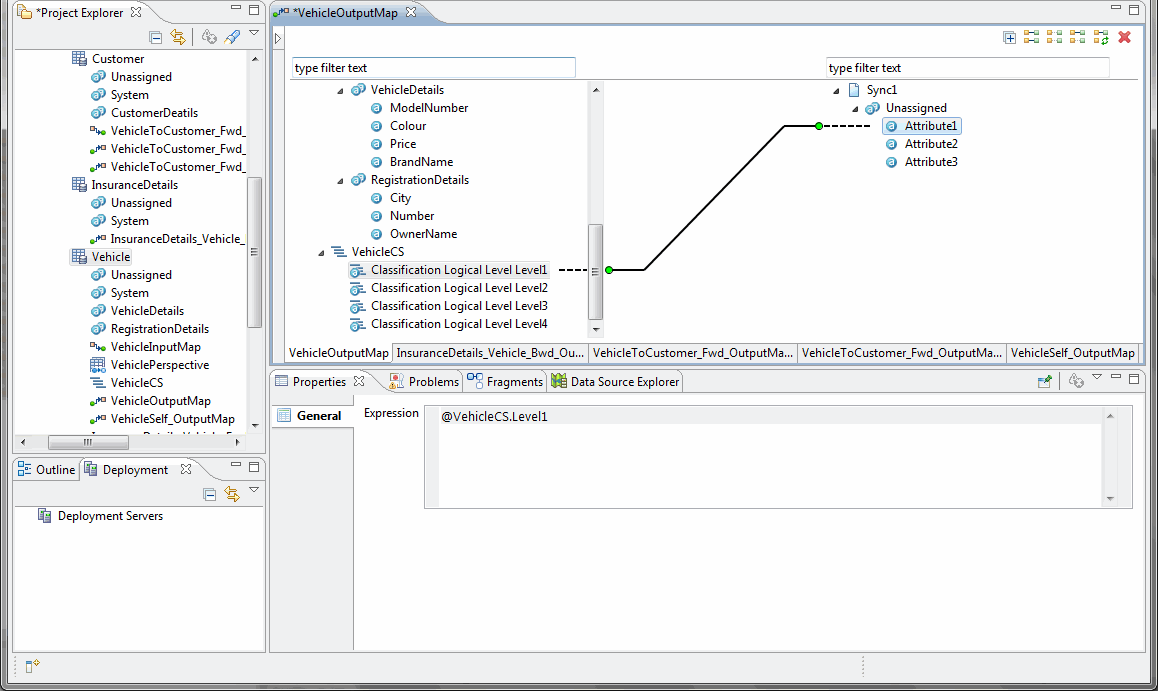Click the green mapping connector handle near Attribute1
The height and width of the screenshot is (691, 1158).
(x=818, y=126)
